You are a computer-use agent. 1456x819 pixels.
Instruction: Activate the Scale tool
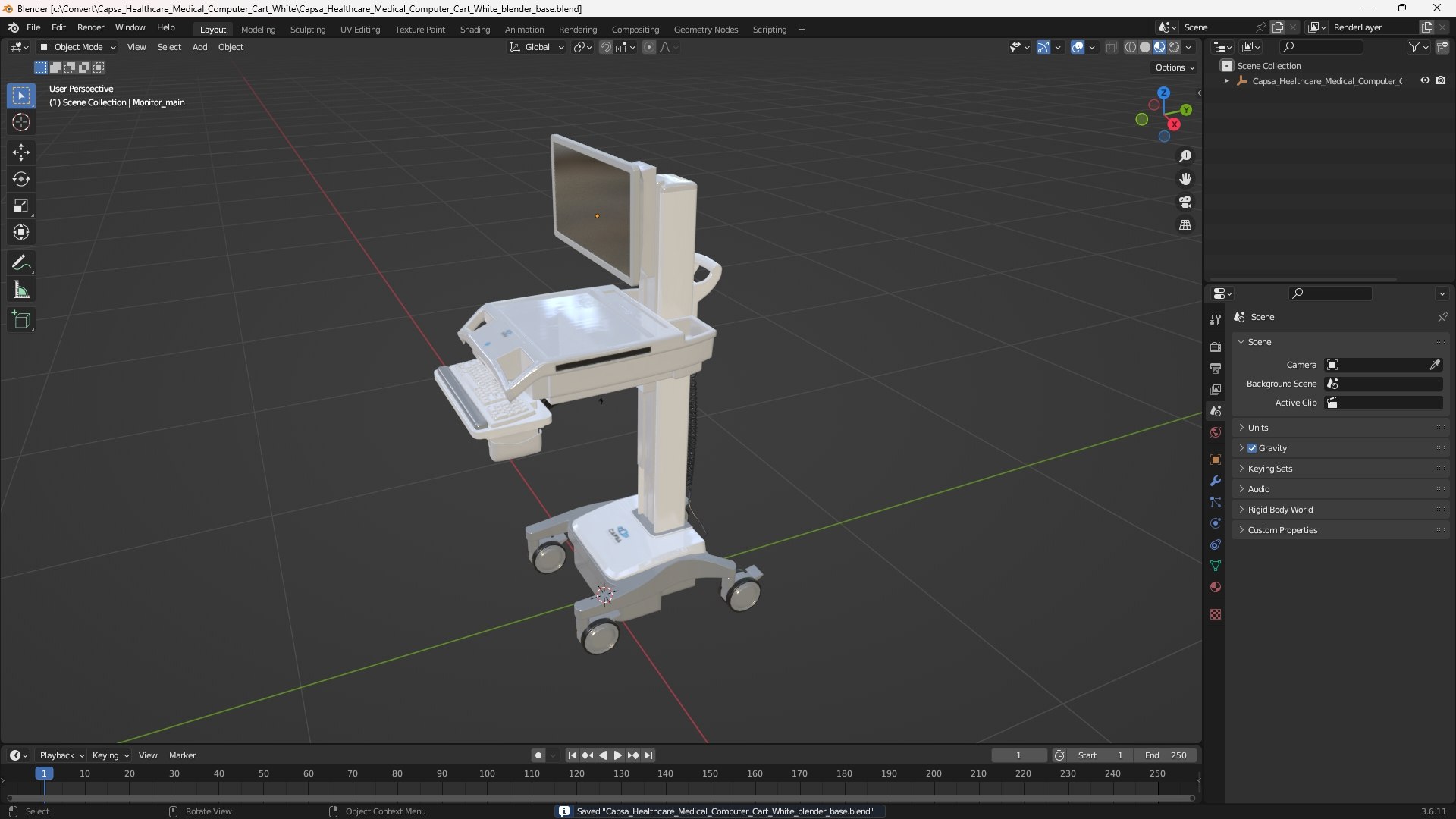[x=21, y=206]
